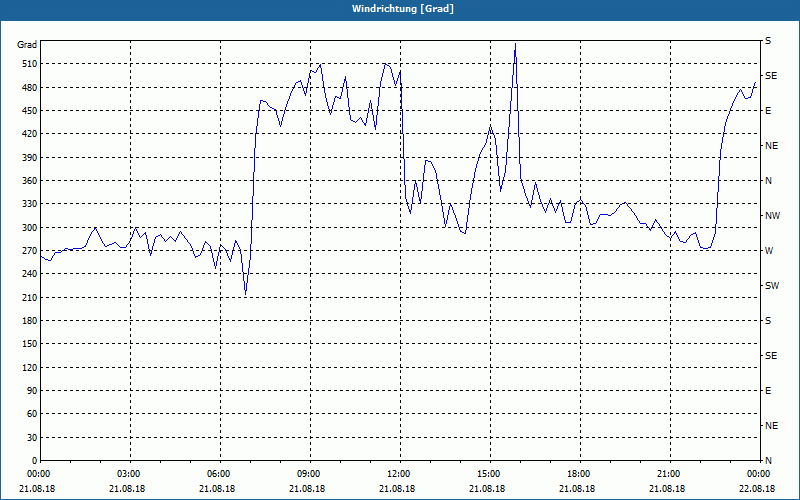Select the '150' degree axis label
800x500 pixels.
[30, 344]
